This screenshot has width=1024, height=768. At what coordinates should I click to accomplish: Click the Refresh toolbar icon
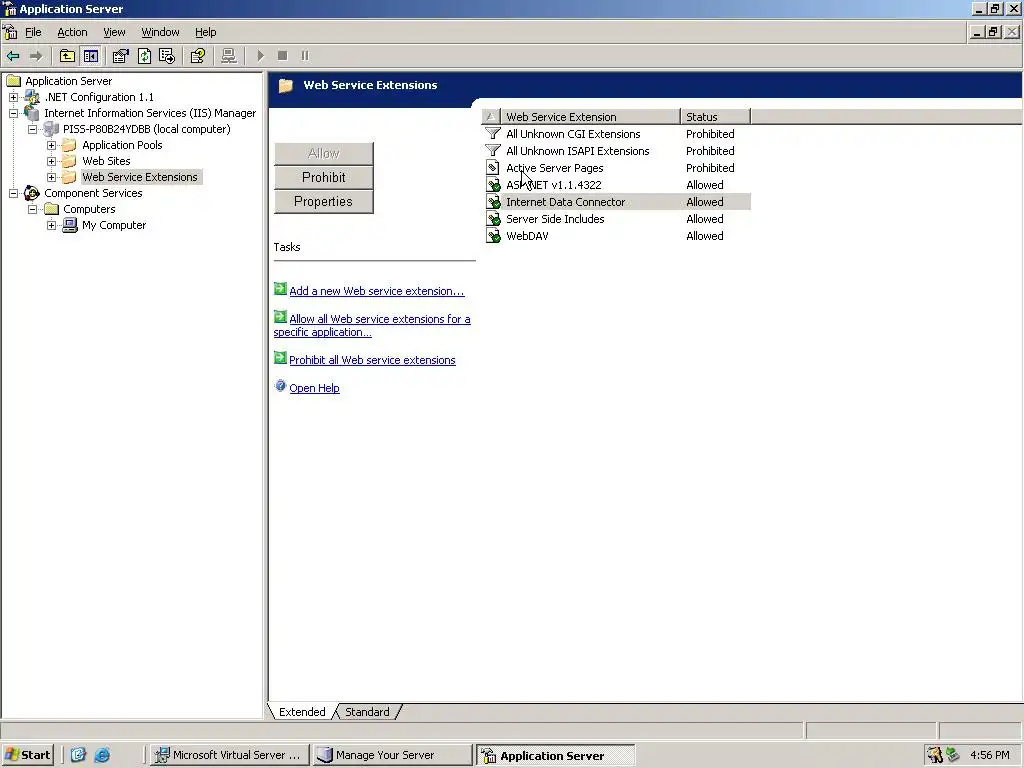tap(144, 56)
